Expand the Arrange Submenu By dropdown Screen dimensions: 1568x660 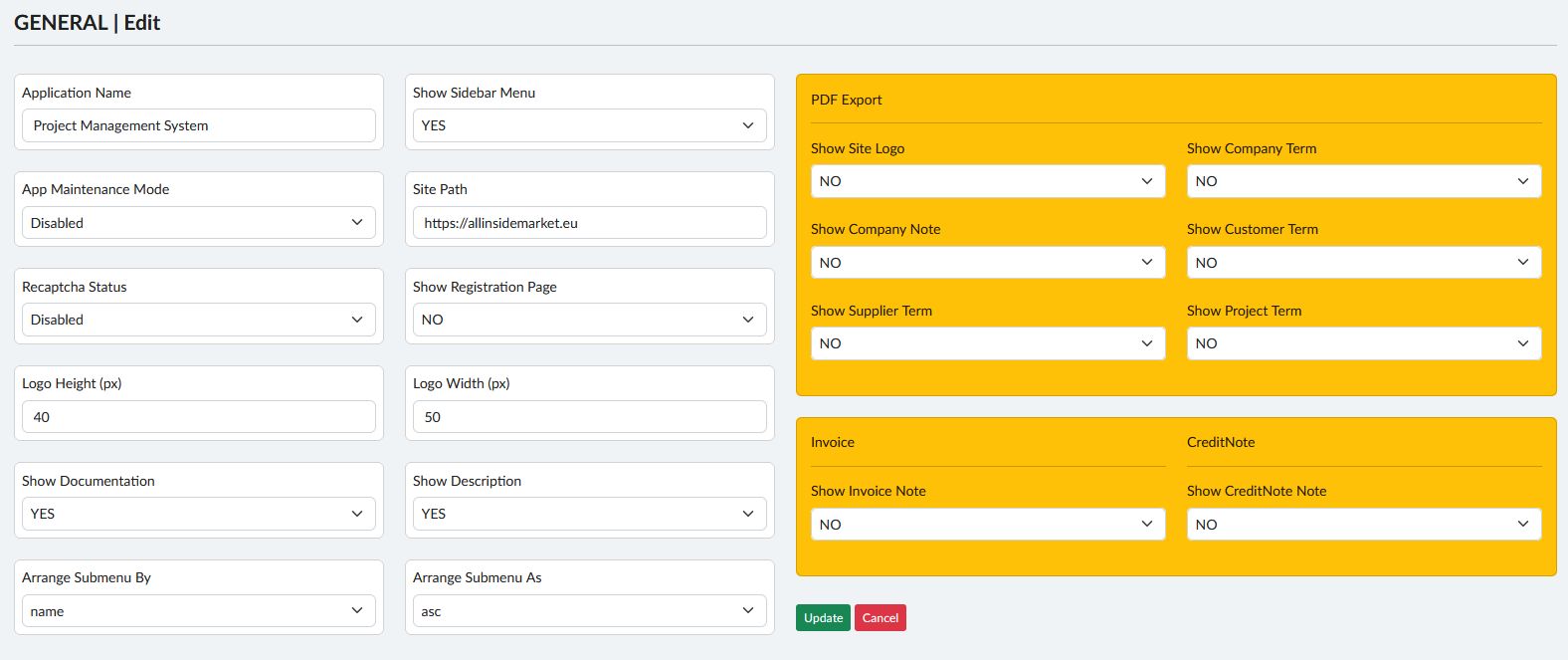[x=198, y=611]
